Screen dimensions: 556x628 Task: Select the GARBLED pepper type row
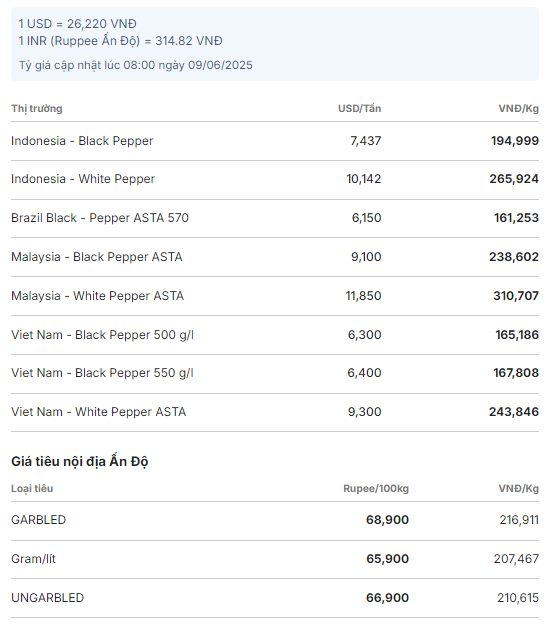pos(275,520)
